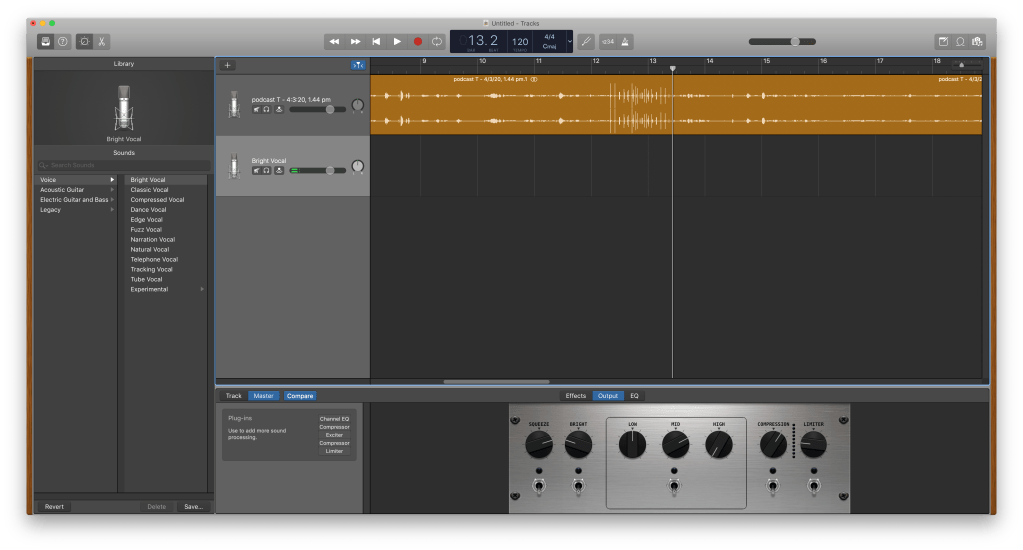Toggle the Cycle loop button

point(437,41)
